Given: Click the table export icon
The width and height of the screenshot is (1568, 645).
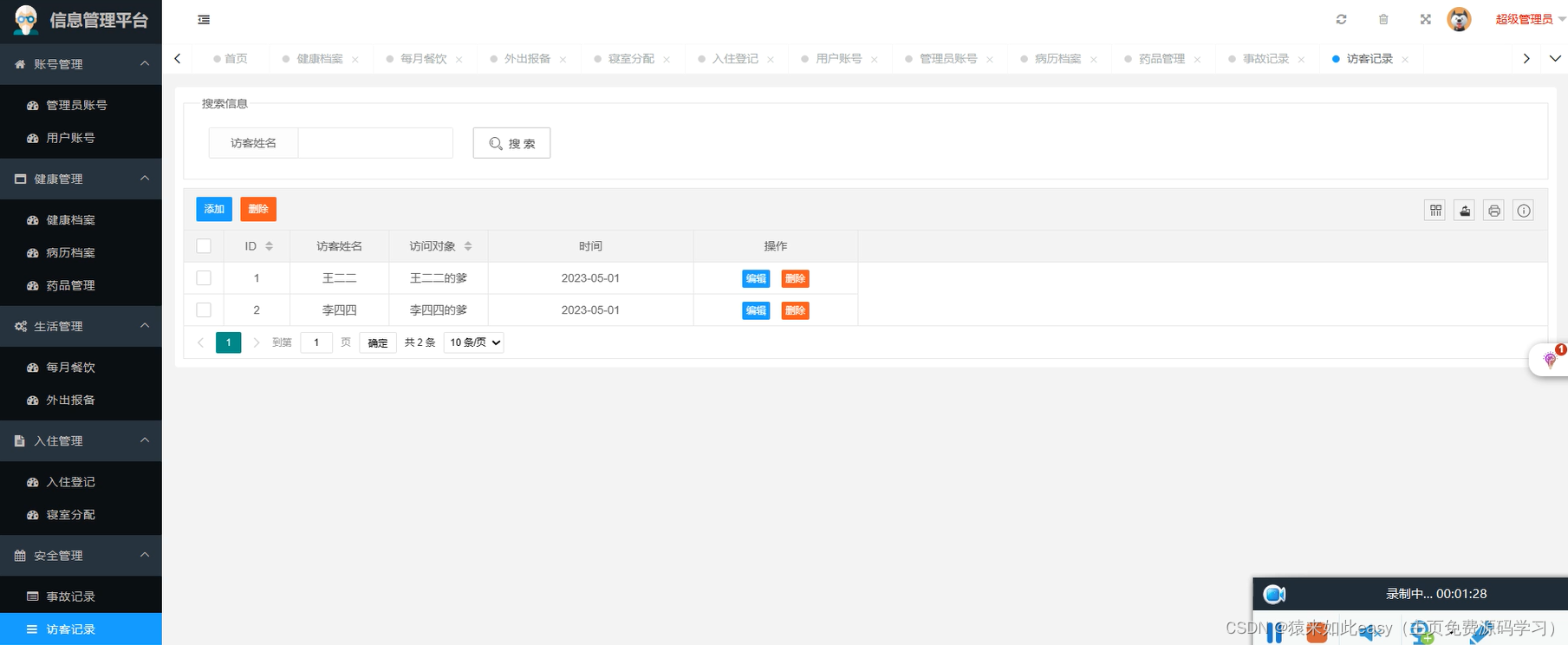Looking at the screenshot, I should coord(1465,211).
